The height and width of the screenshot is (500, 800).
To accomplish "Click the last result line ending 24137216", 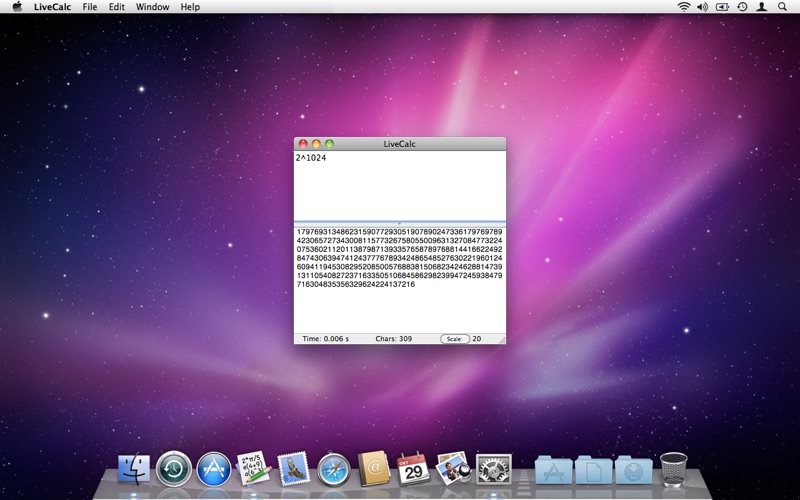I will click(x=356, y=284).
